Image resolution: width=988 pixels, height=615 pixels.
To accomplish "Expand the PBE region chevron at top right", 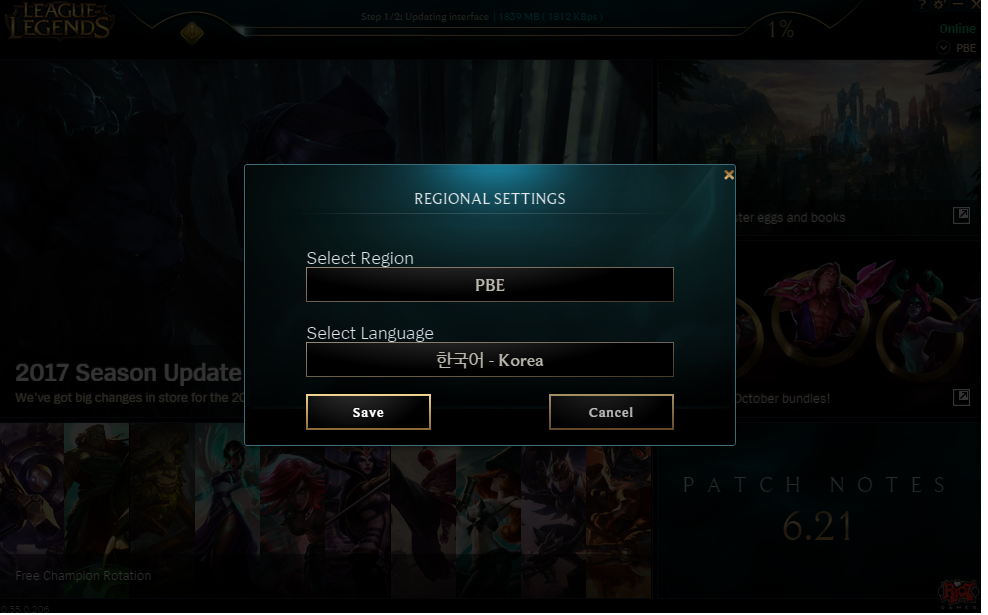I will pos(943,47).
